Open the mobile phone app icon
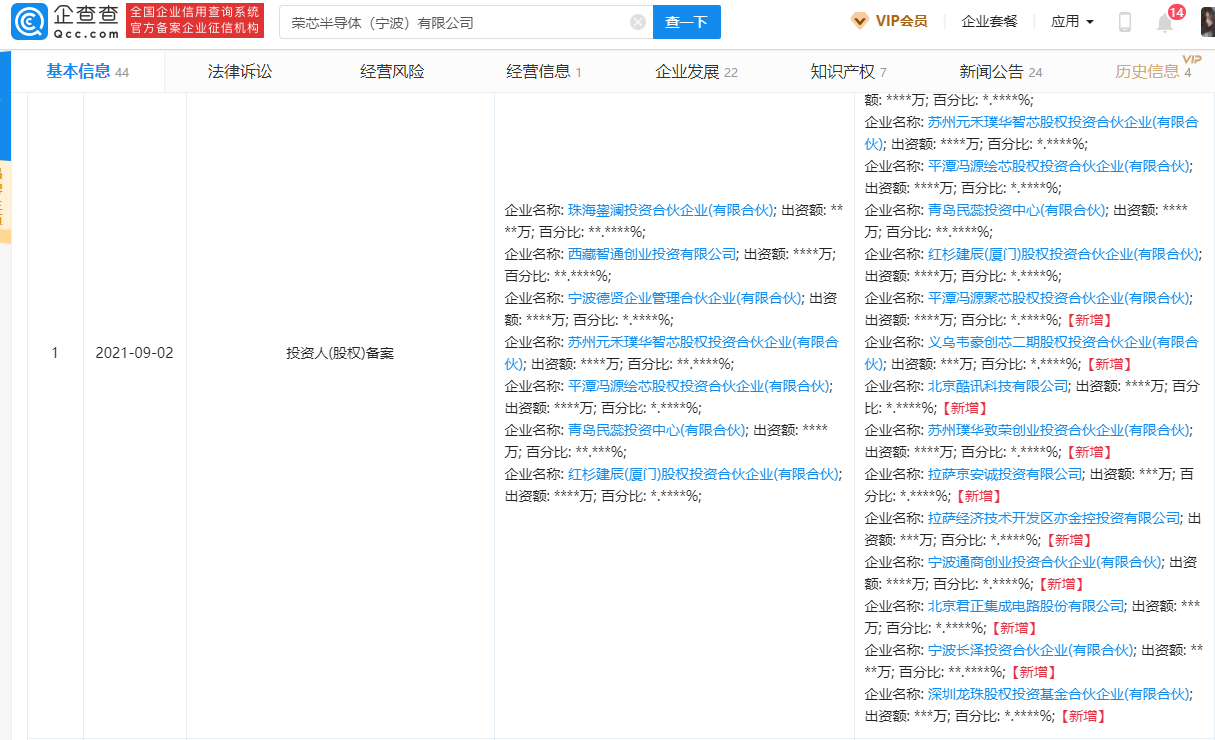This screenshot has width=1215, height=740. [1124, 22]
